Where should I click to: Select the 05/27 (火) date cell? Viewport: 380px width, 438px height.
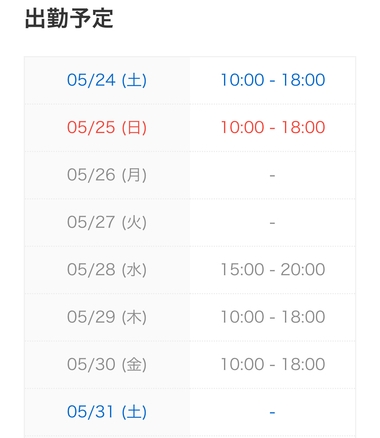point(107,222)
